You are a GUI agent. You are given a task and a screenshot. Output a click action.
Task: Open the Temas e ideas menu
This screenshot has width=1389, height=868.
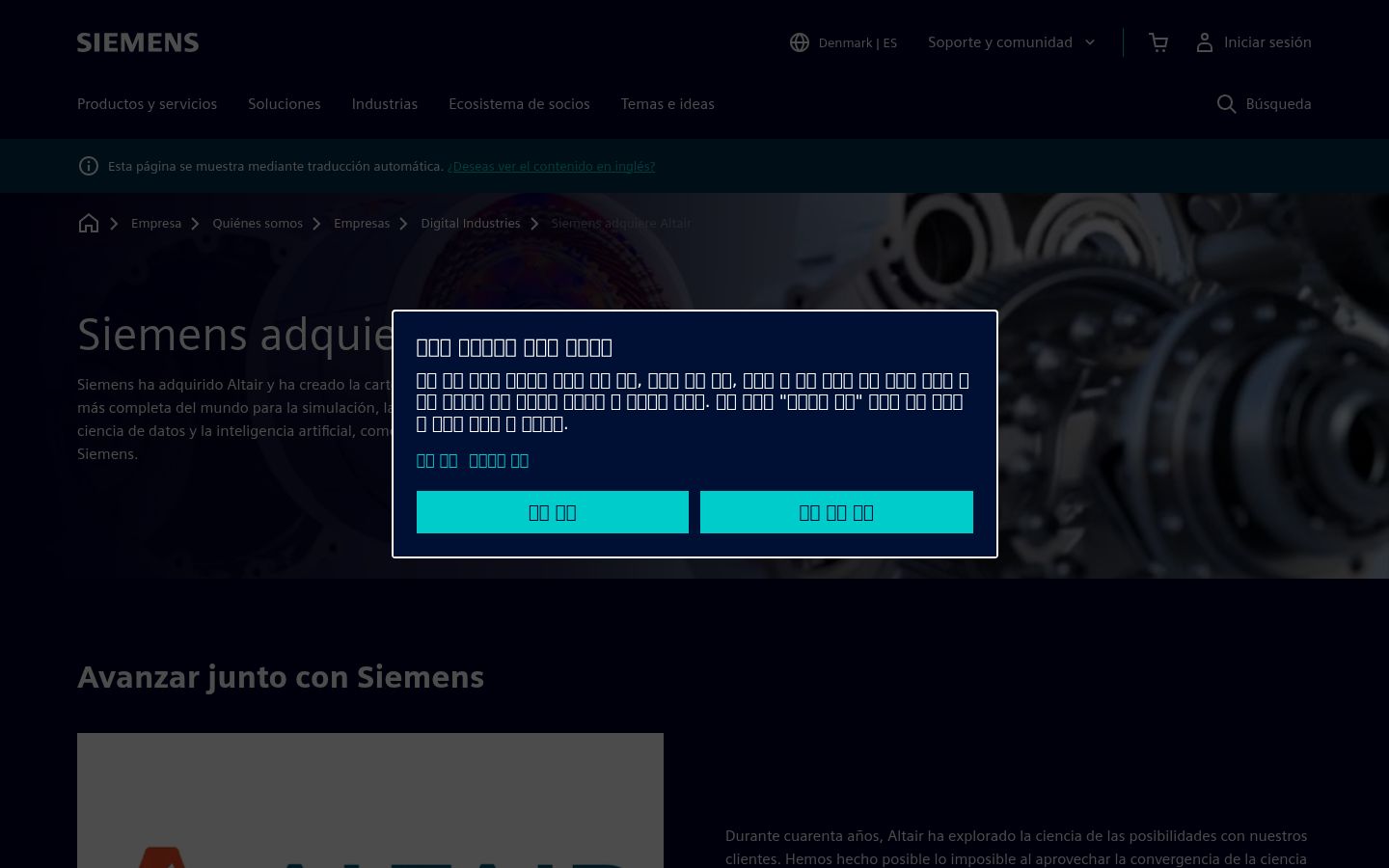(x=667, y=104)
